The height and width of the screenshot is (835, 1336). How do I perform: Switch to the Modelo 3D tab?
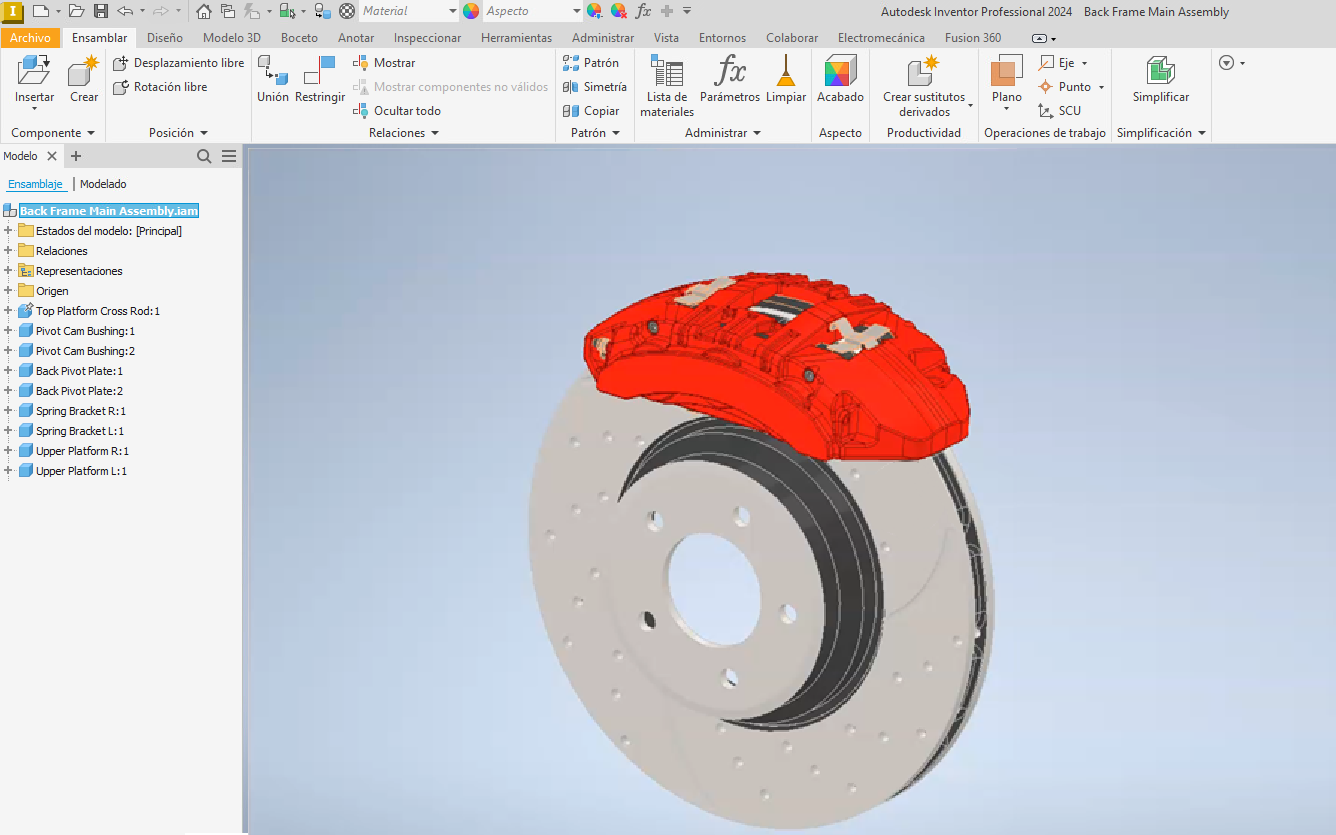[x=232, y=38]
